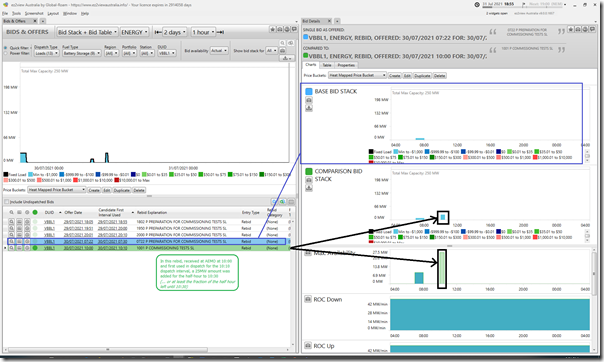
Task: Open the Bid Stack + Bid Table dropdown
Action: coord(87,32)
